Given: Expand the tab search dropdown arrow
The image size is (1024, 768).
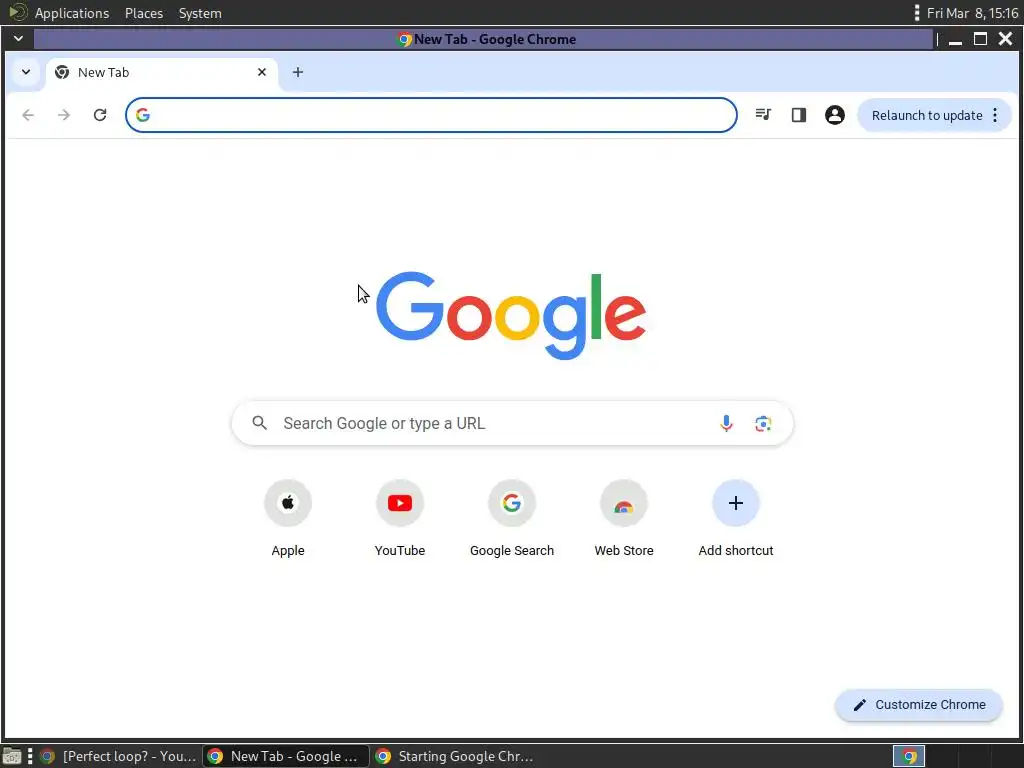Looking at the screenshot, I should [26, 72].
